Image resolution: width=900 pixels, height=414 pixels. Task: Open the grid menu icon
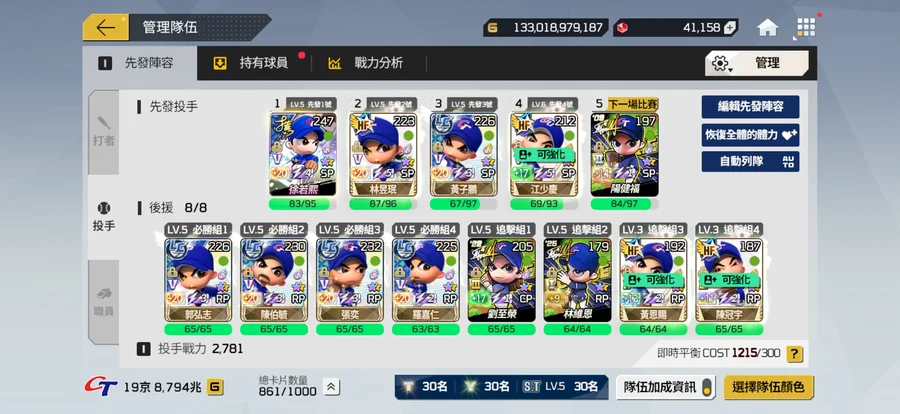tap(806, 27)
